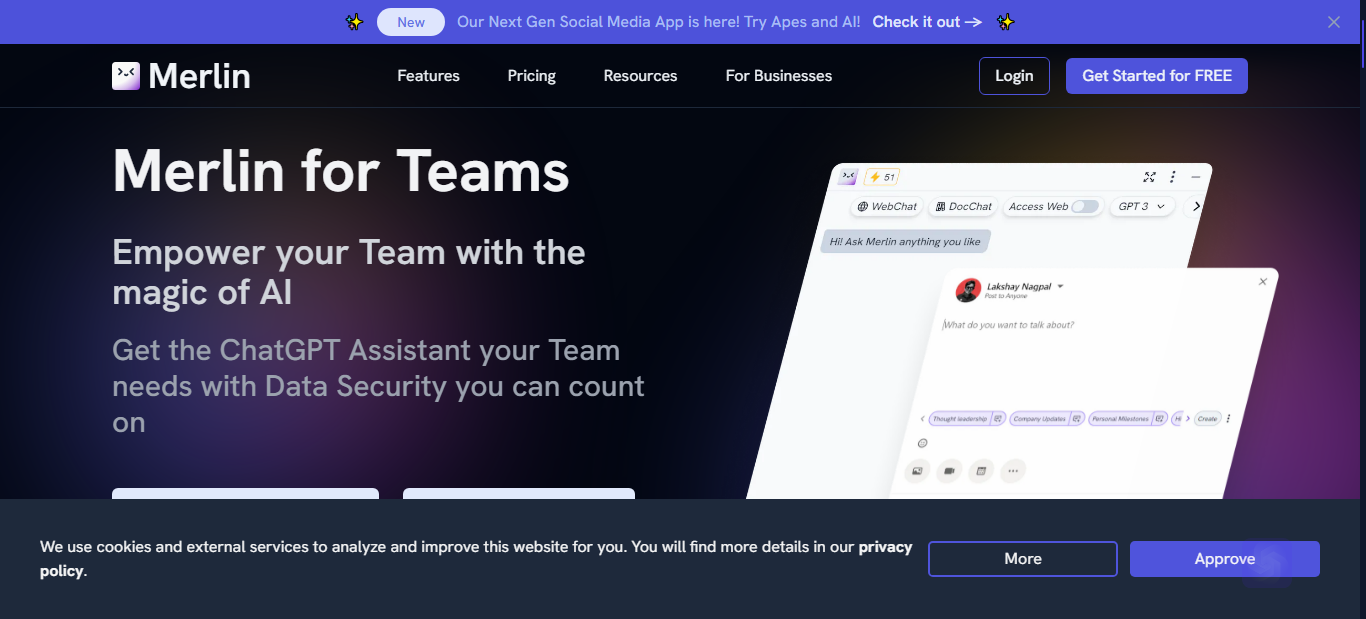This screenshot has width=1366, height=619.
Task: Click the 'Empower your Team with the magic of AI' text
Action: tap(349, 272)
